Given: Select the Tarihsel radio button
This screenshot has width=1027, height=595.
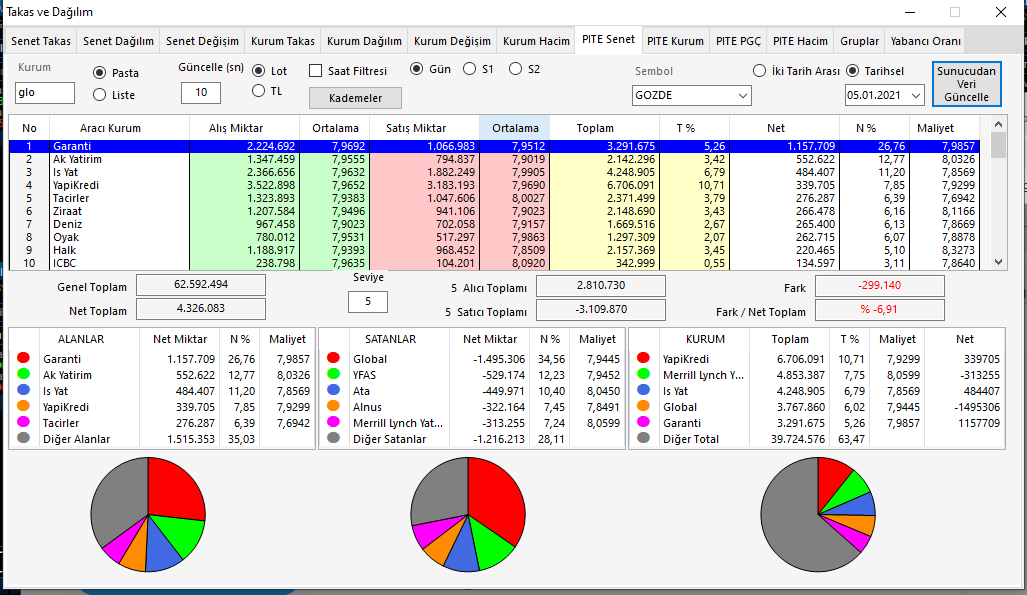Looking at the screenshot, I should (853, 71).
